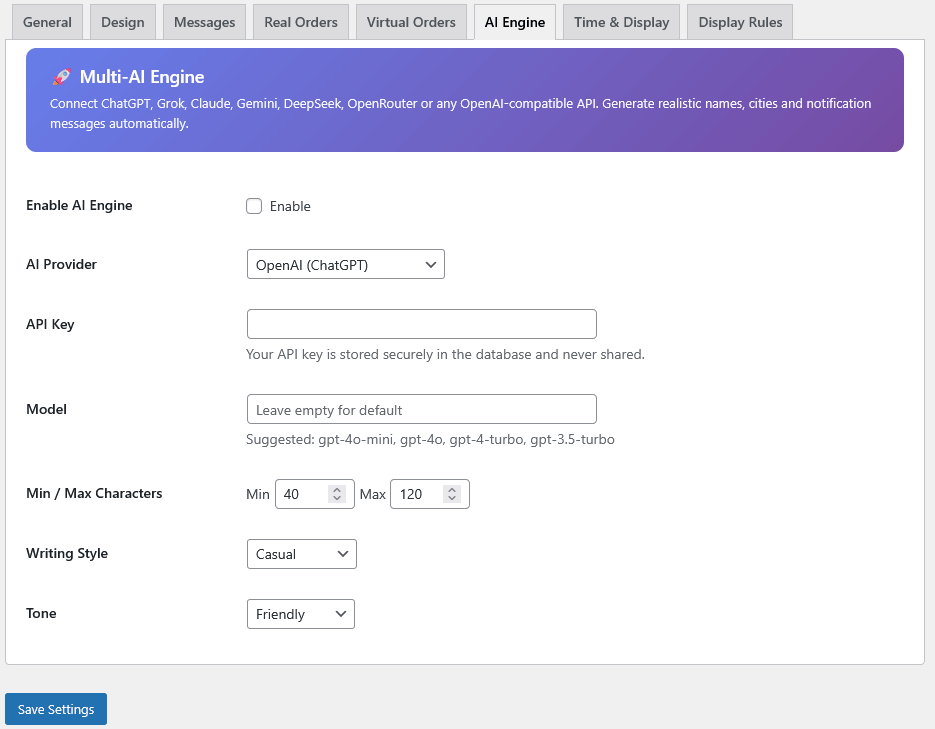
Task: Click the Multi-AI Engine heading
Action: (142, 77)
